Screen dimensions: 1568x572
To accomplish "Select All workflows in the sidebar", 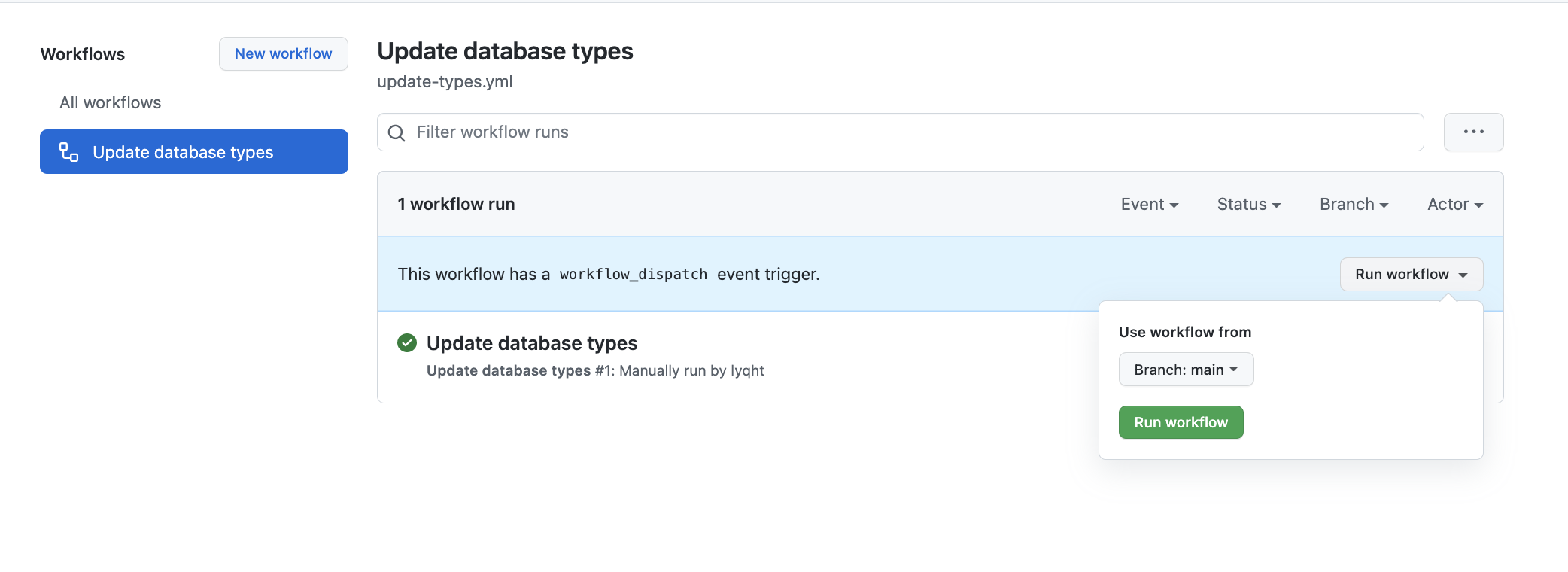I will (111, 103).
